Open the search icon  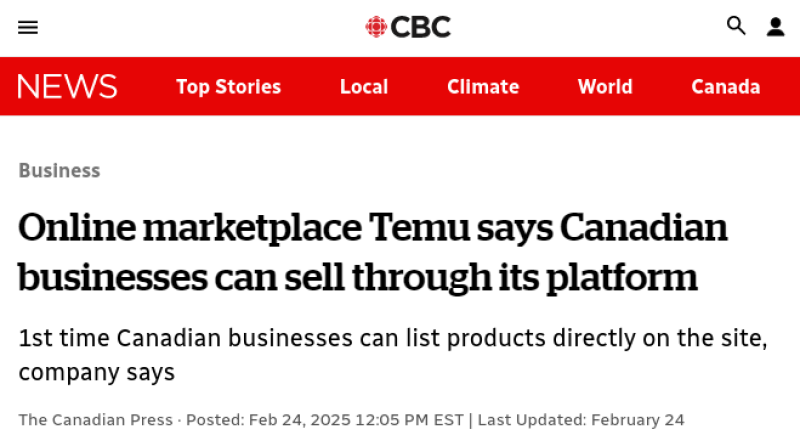click(736, 27)
